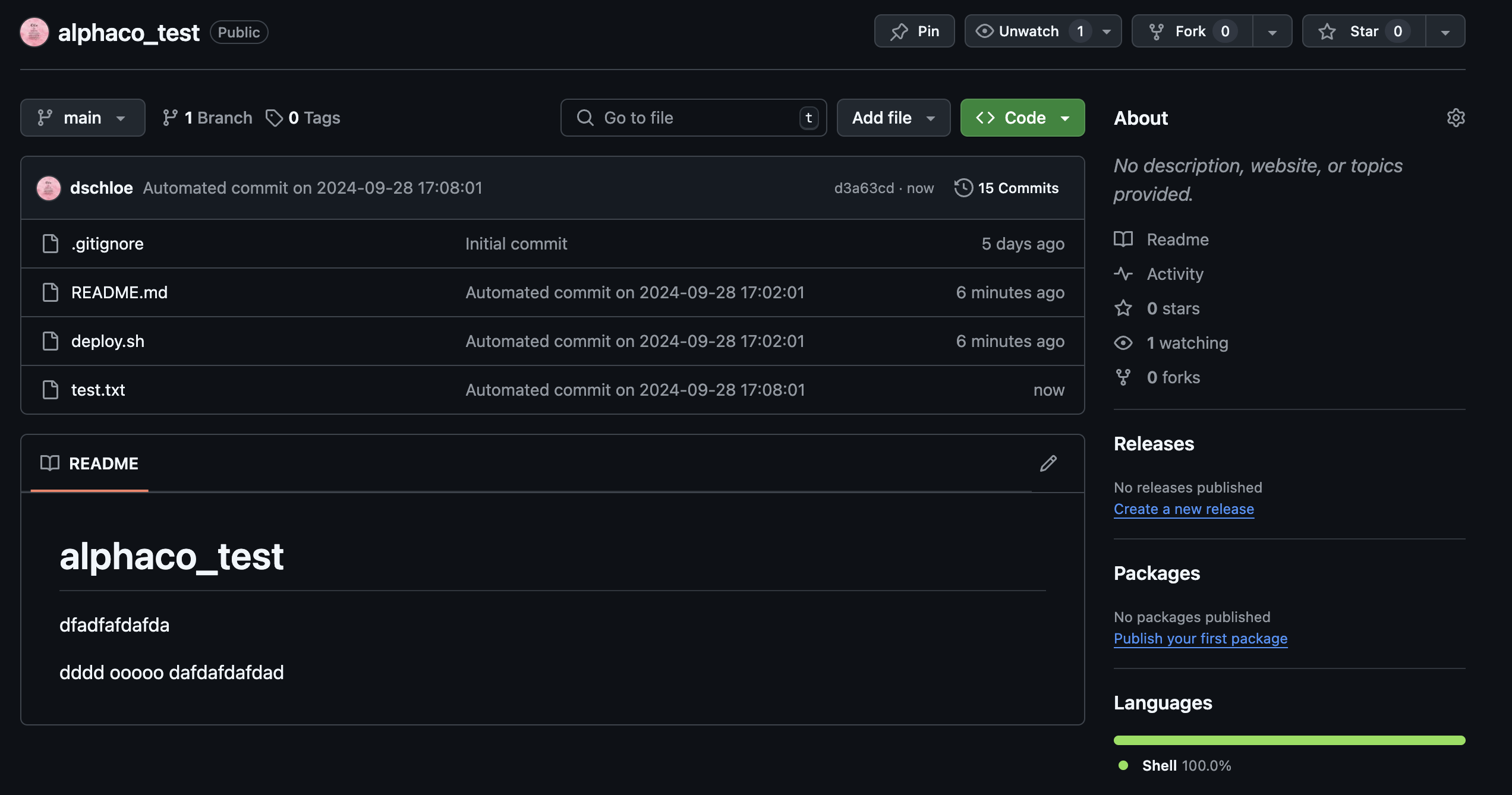Screen dimensions: 1512x795
Task: Fork the alphaco_test repository
Action: point(1192,31)
